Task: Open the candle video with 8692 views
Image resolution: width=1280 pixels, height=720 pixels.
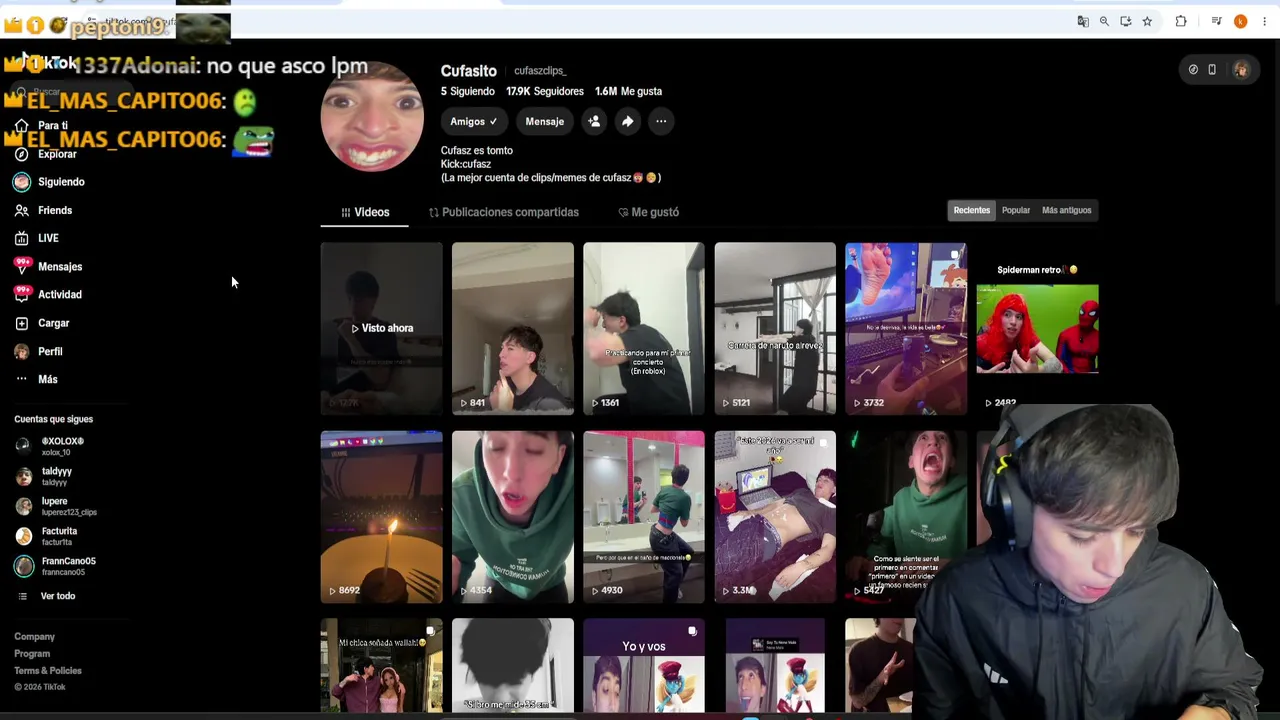Action: 381,517
